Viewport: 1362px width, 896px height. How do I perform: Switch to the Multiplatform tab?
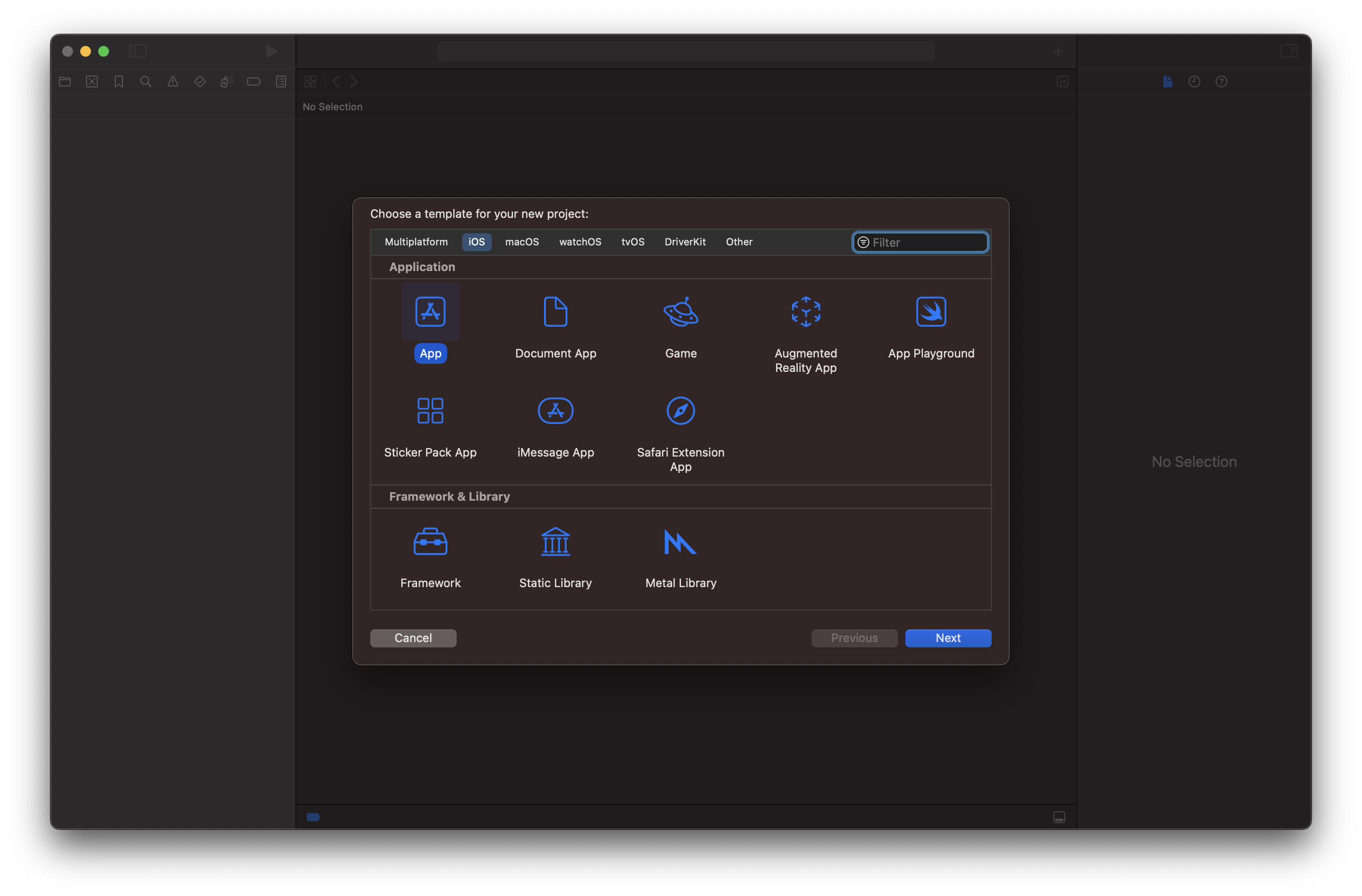(x=416, y=242)
